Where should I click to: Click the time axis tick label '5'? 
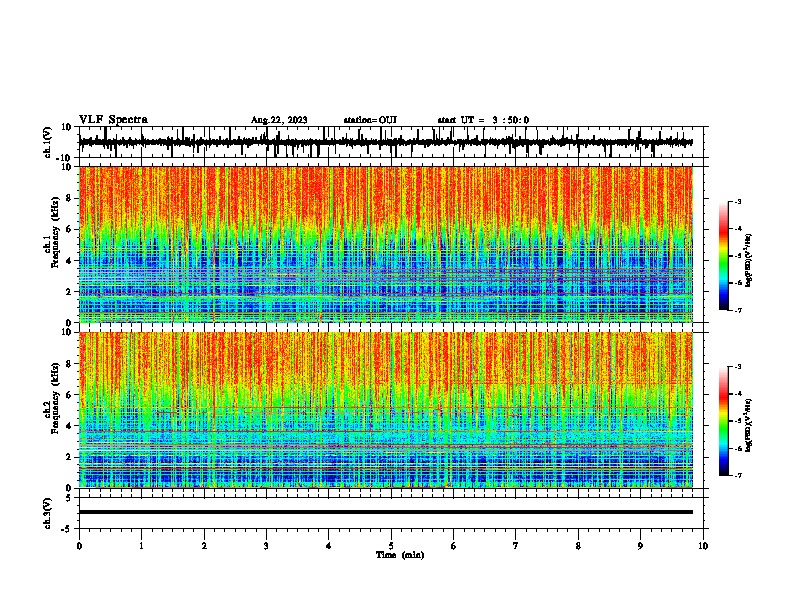click(391, 546)
